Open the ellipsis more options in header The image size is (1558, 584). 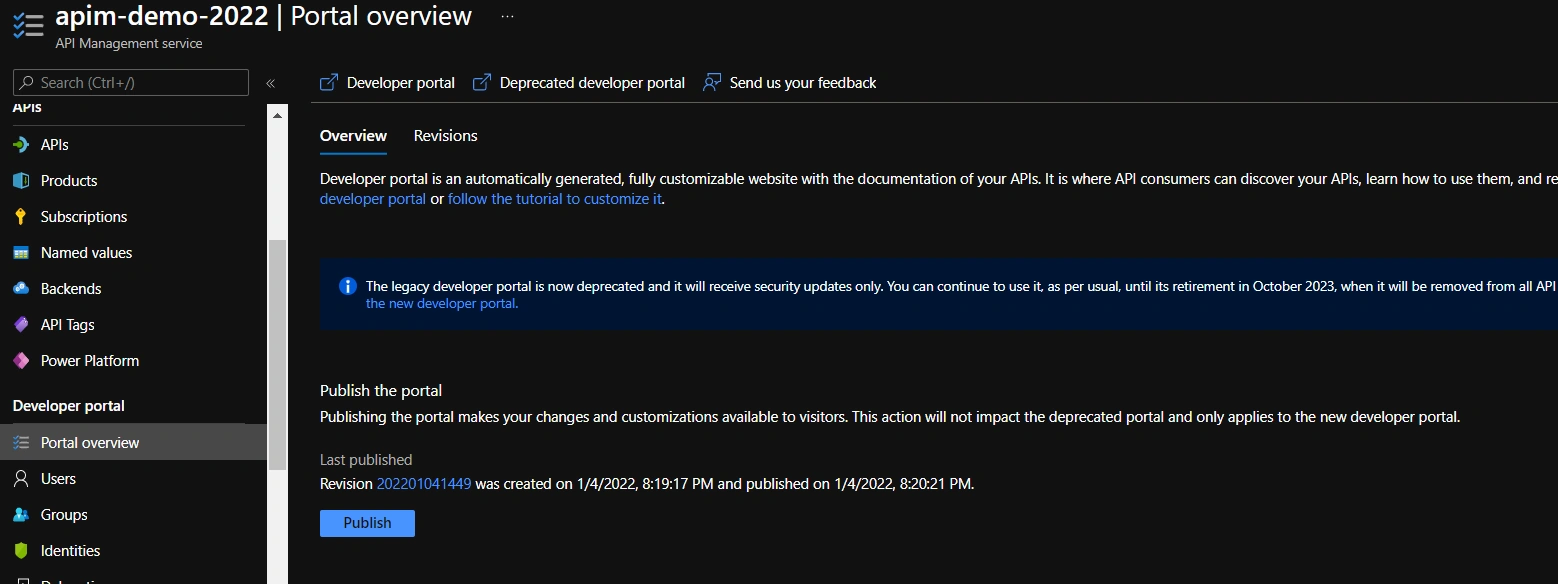point(507,17)
